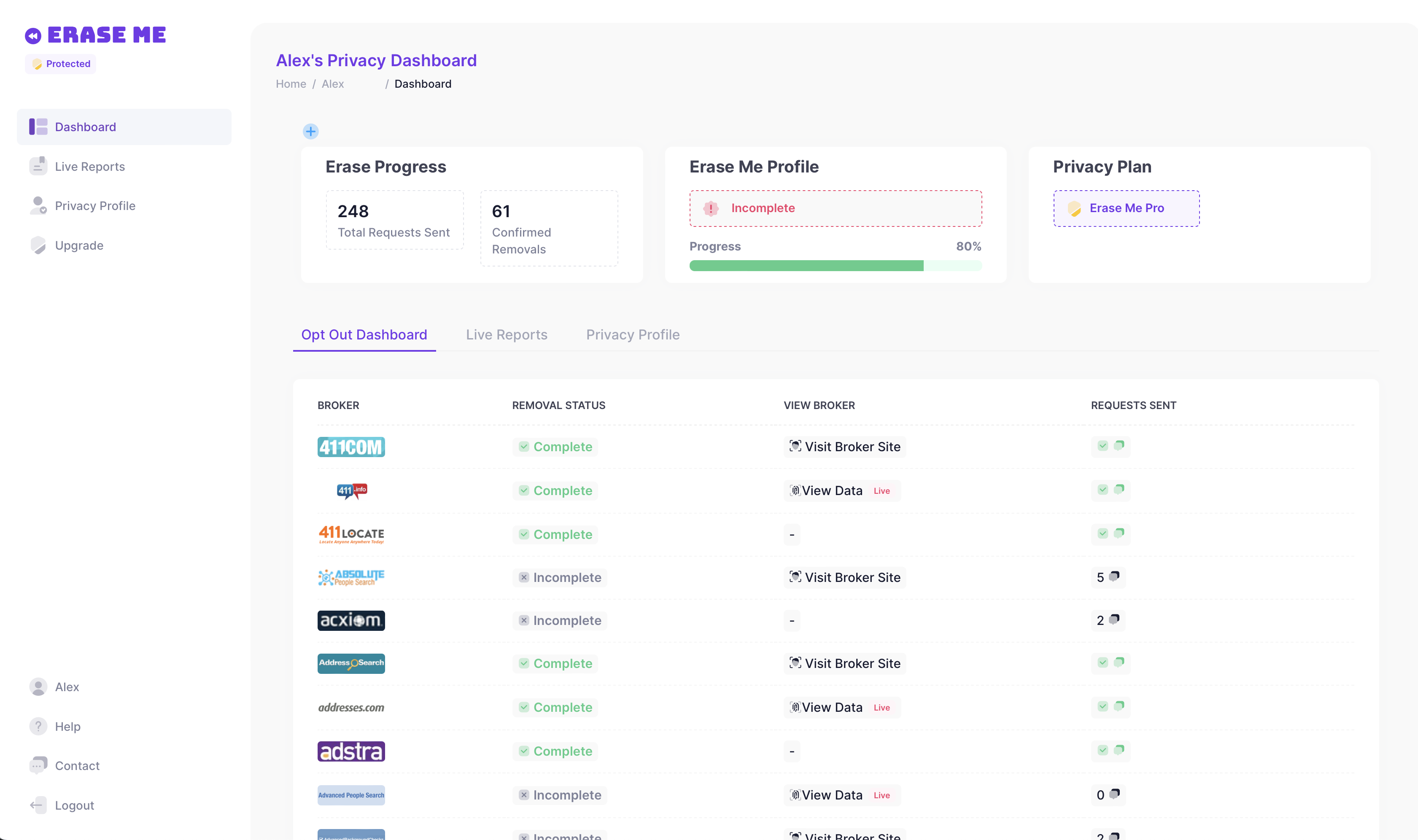
Task: Click View Data for addresses.com
Action: [x=842, y=708]
